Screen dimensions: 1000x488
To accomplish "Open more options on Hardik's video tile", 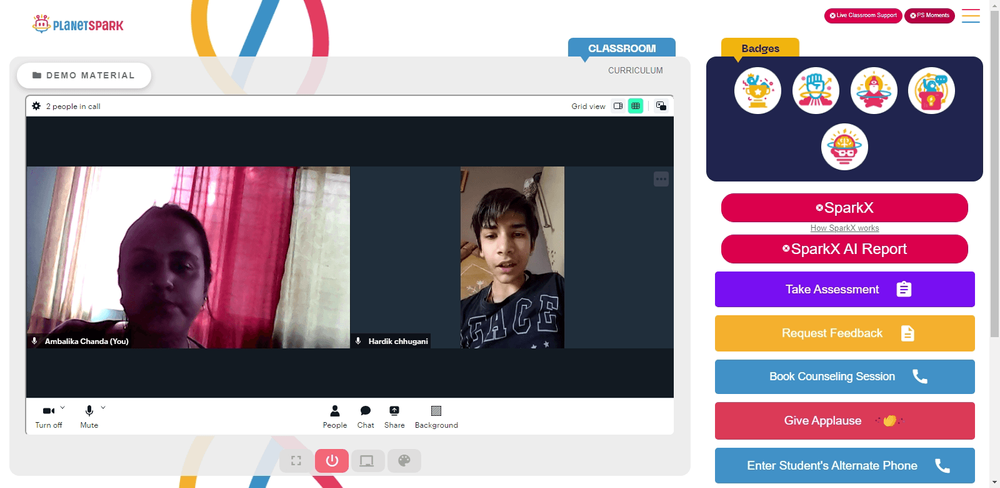I will (x=661, y=179).
